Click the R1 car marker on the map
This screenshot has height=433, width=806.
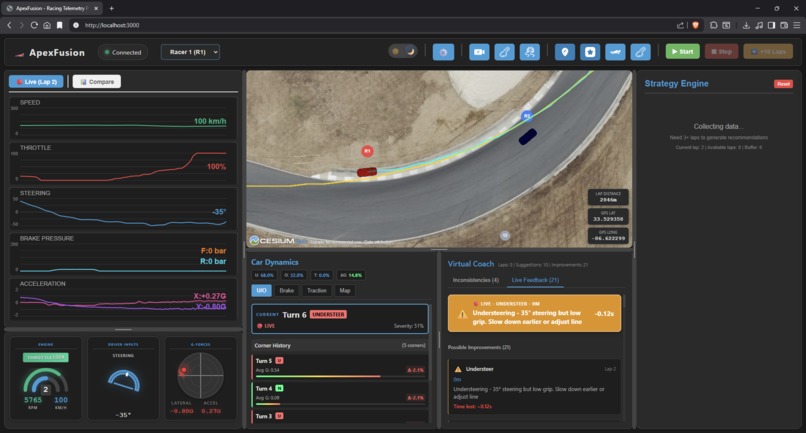click(367, 151)
